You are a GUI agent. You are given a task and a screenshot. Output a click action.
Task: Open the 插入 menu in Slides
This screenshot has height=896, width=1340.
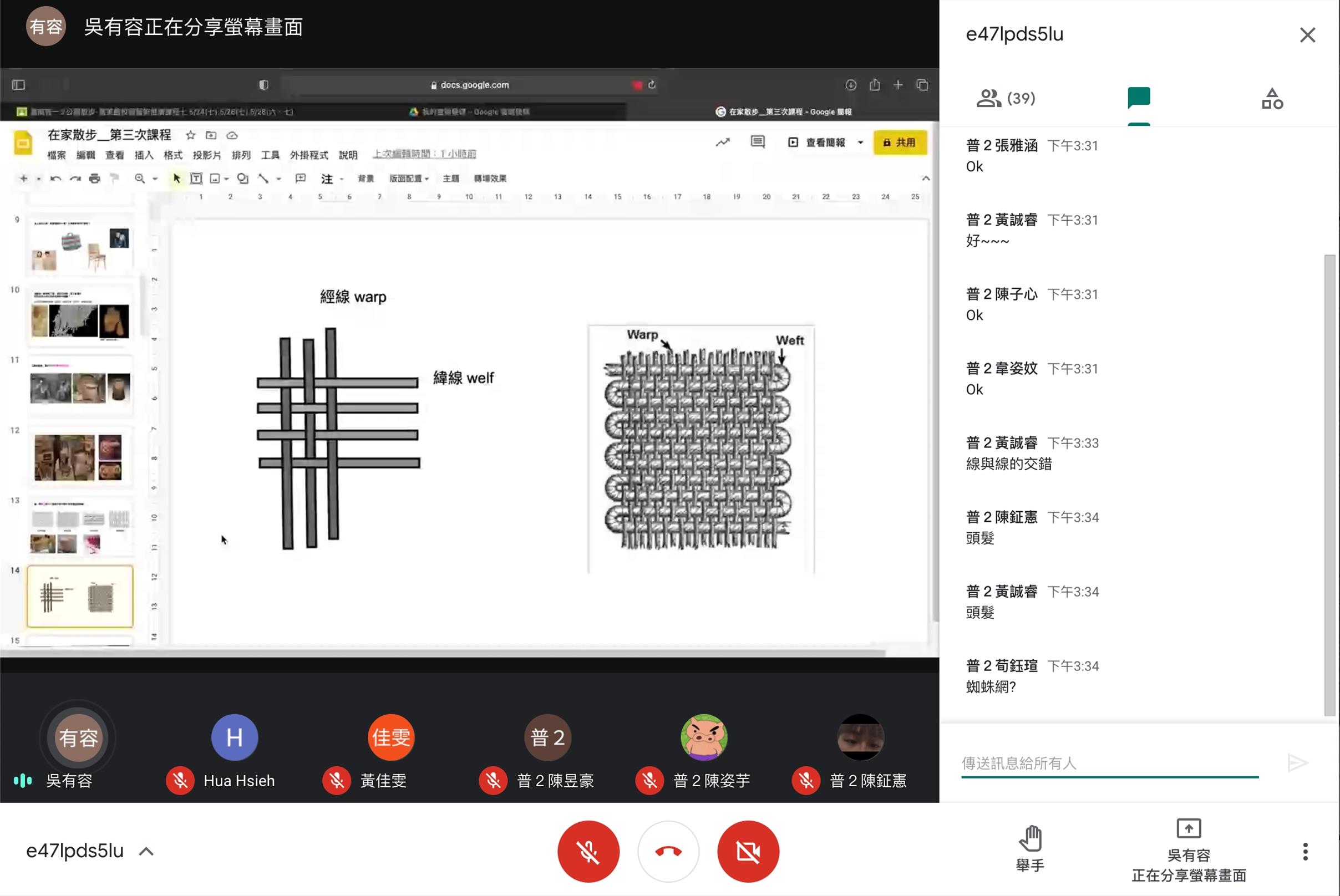(144, 155)
